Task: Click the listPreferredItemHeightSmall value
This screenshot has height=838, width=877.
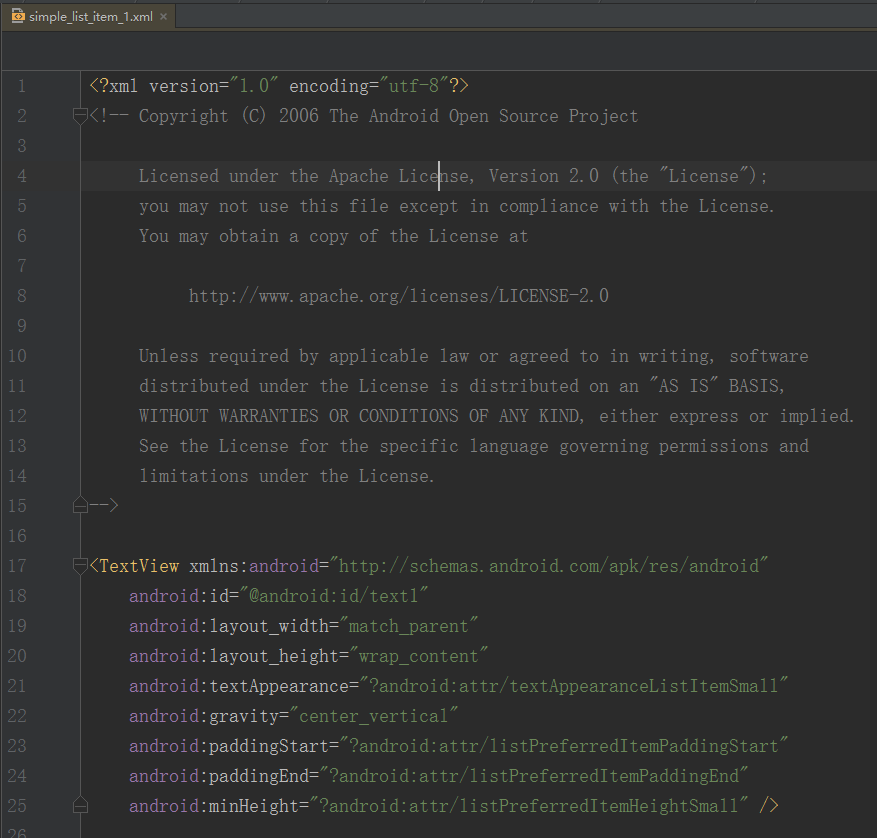Action: point(529,806)
